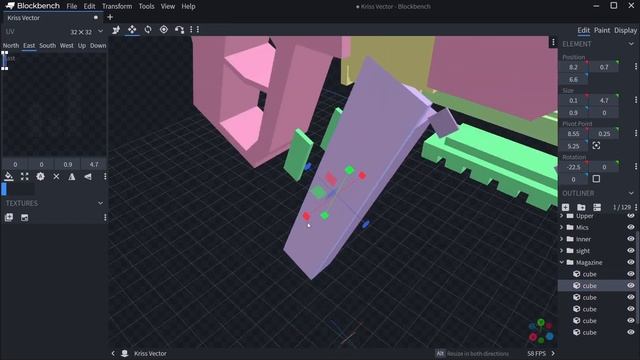The height and width of the screenshot is (360, 640).
Task: Click the Position X field 8.2
Action: tap(573, 67)
